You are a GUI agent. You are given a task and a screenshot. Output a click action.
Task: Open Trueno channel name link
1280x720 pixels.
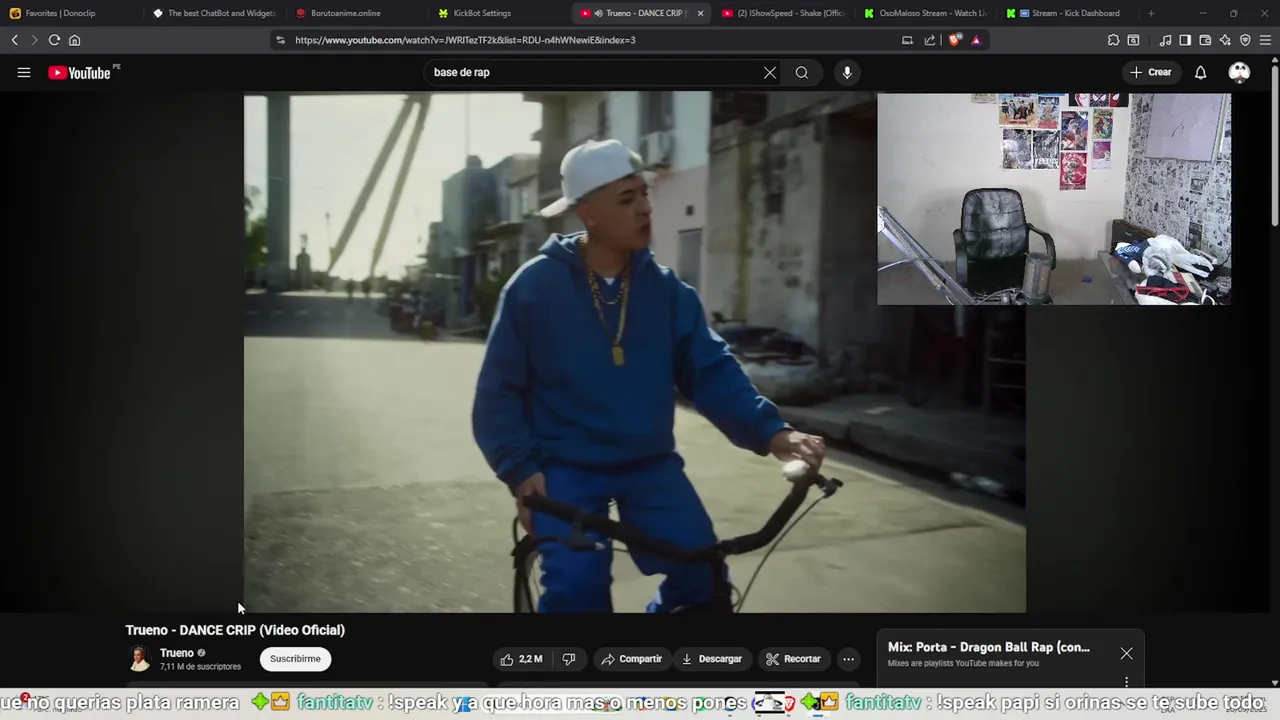(x=177, y=653)
